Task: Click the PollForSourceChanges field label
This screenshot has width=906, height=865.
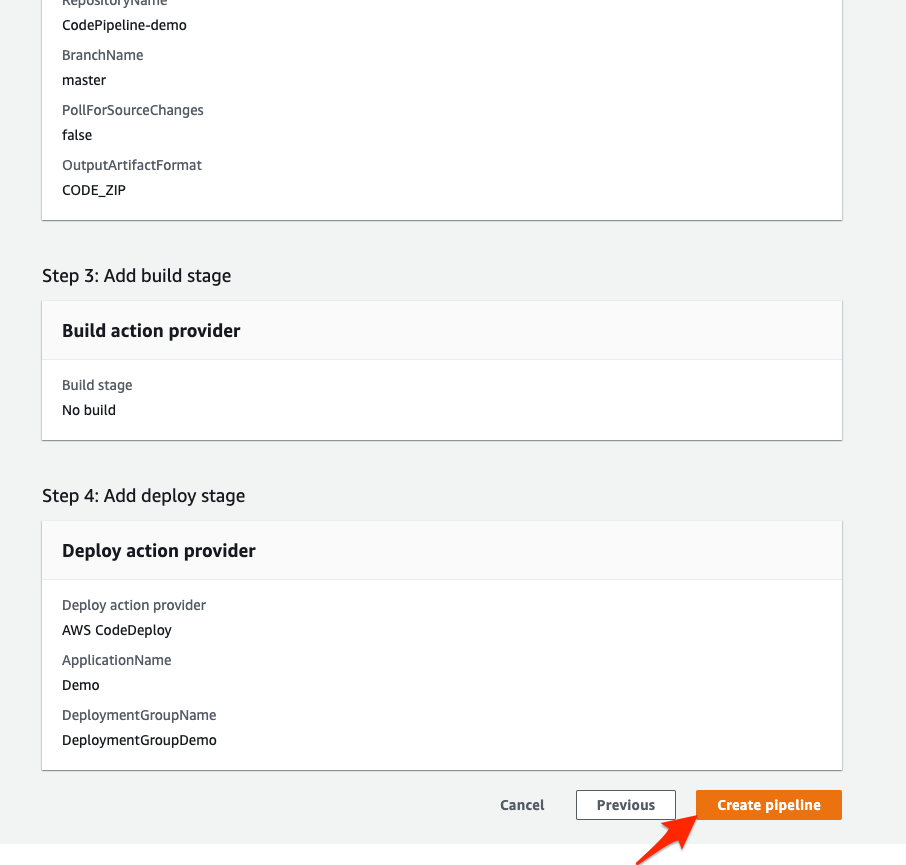Action: point(133,110)
